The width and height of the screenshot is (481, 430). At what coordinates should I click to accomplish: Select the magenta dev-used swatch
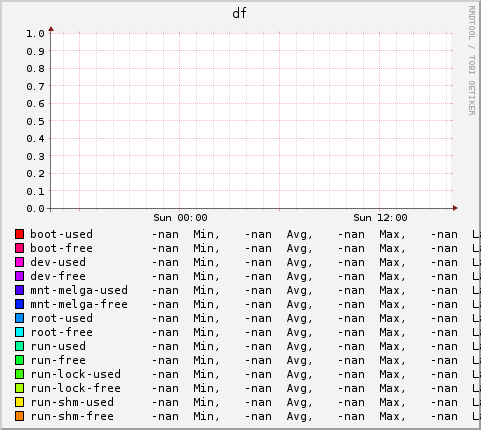pos(19,262)
